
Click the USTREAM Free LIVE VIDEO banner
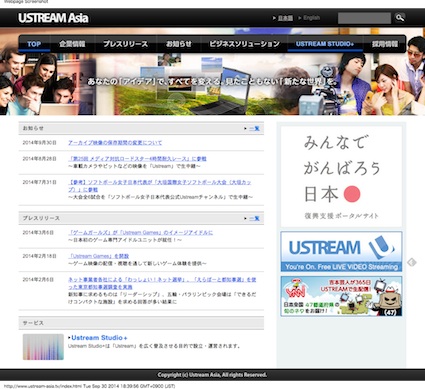click(341, 252)
